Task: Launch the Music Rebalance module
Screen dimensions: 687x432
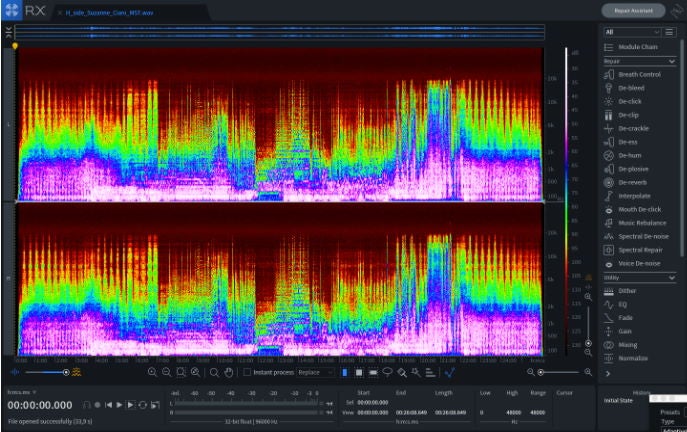Action: 641,223
